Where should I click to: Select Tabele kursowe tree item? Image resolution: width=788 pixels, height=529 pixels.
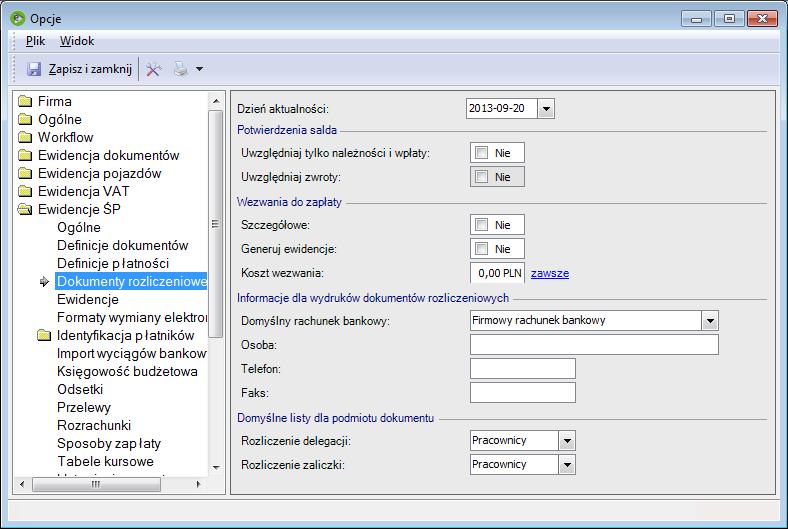point(105,461)
